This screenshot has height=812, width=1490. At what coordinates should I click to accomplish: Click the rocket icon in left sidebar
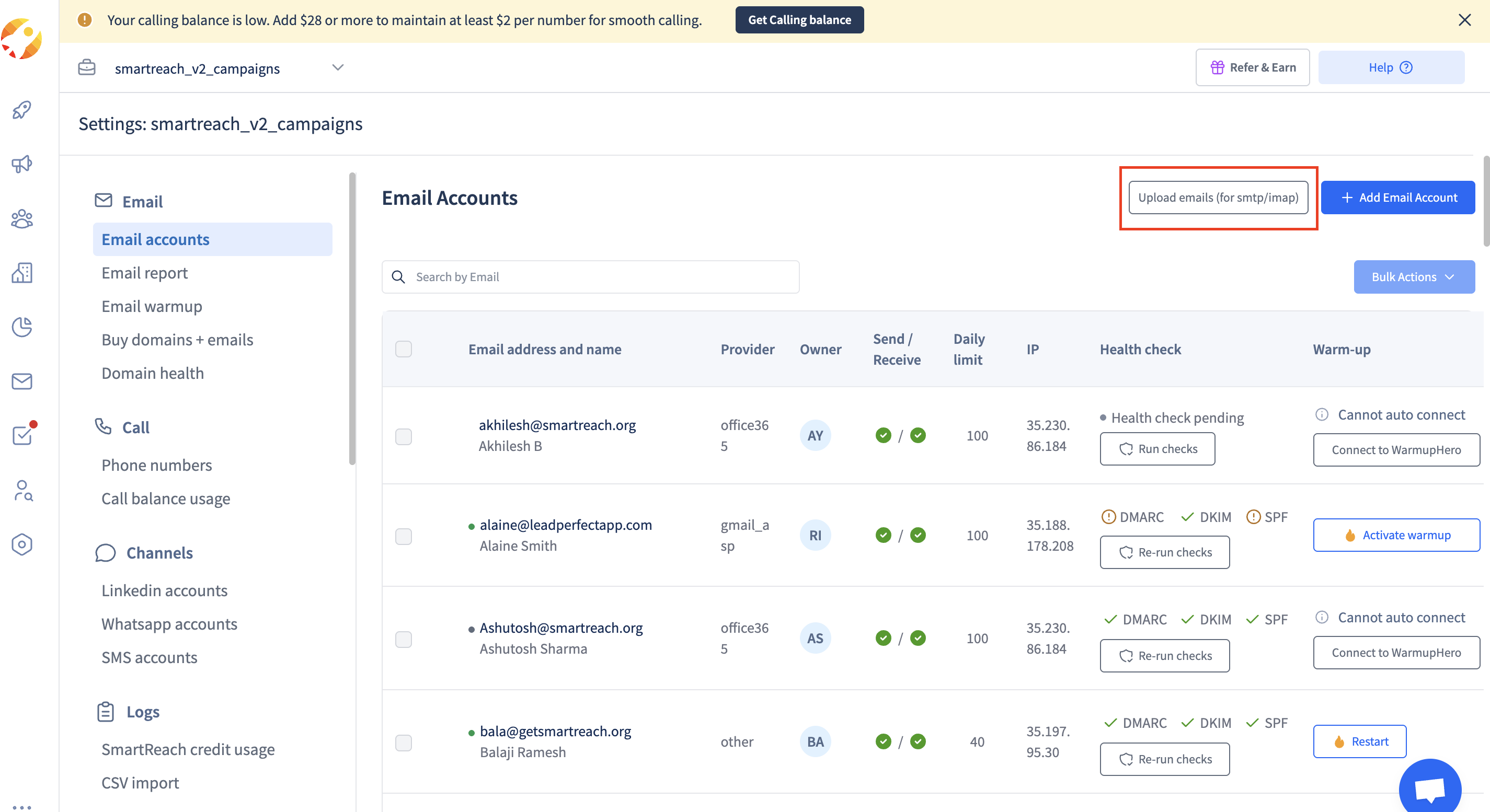tap(22, 110)
